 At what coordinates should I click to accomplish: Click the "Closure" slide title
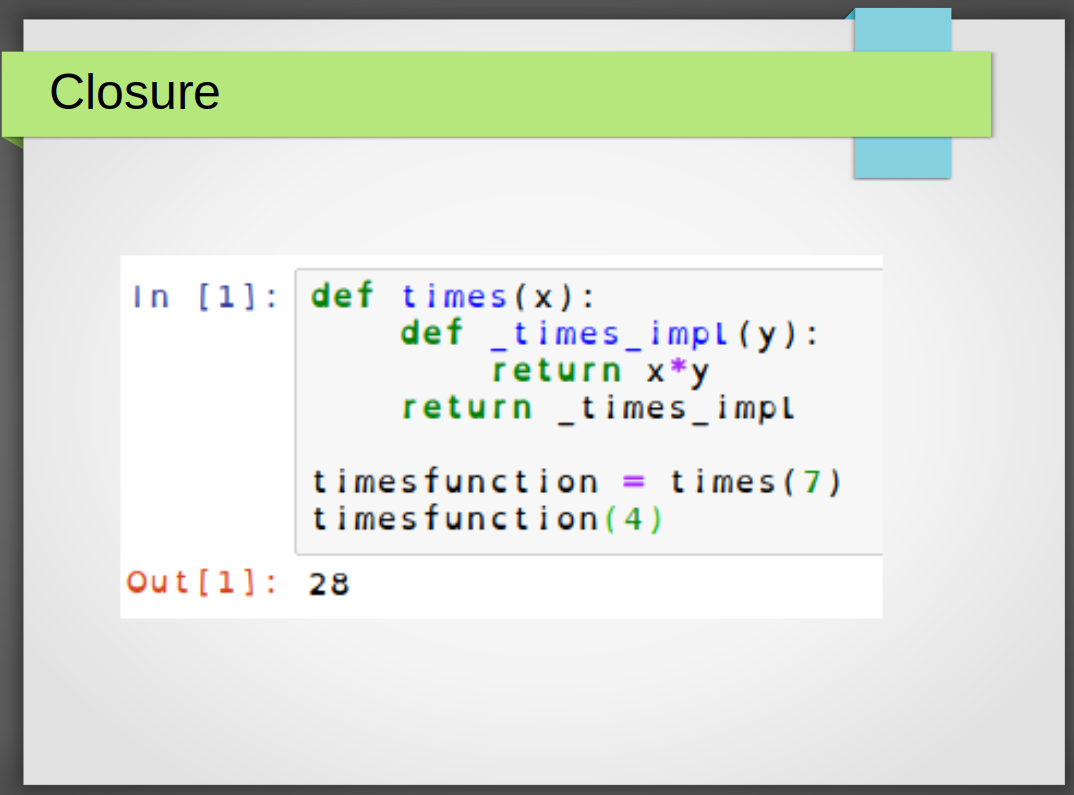[x=135, y=92]
